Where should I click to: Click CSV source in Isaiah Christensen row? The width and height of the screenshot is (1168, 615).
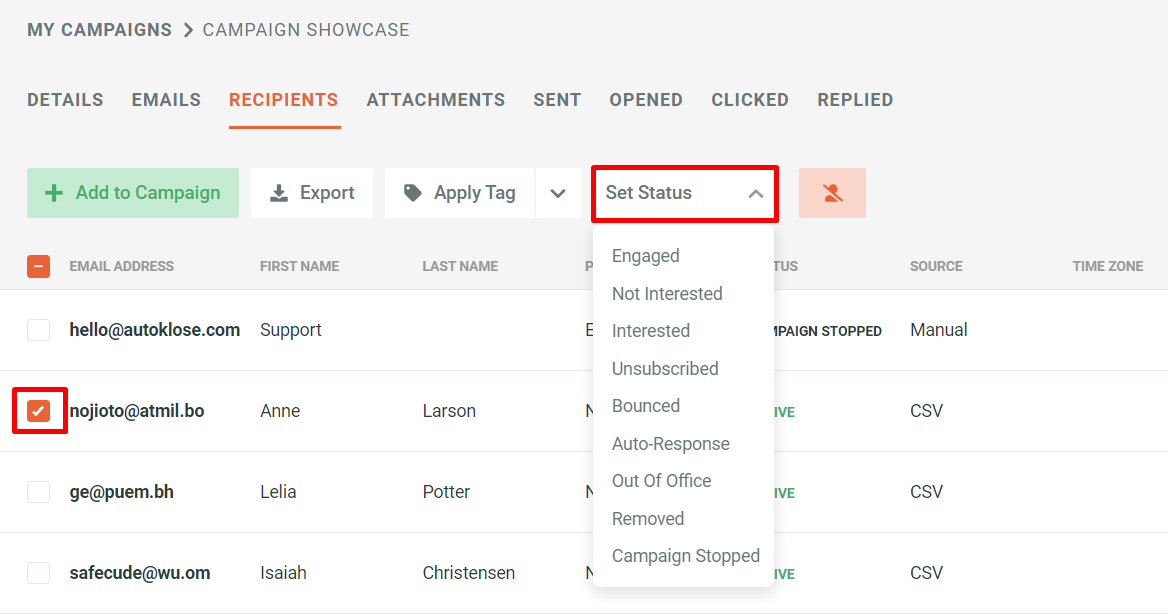927,573
